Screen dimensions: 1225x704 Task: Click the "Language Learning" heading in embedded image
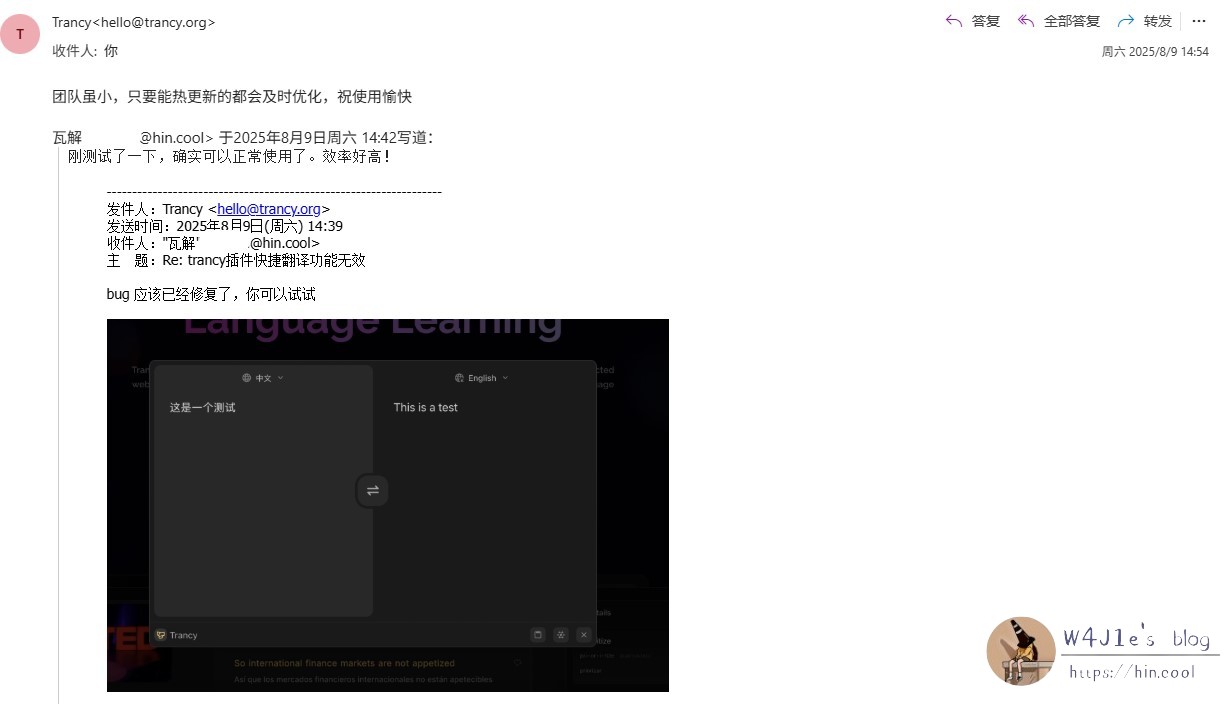coord(372,327)
